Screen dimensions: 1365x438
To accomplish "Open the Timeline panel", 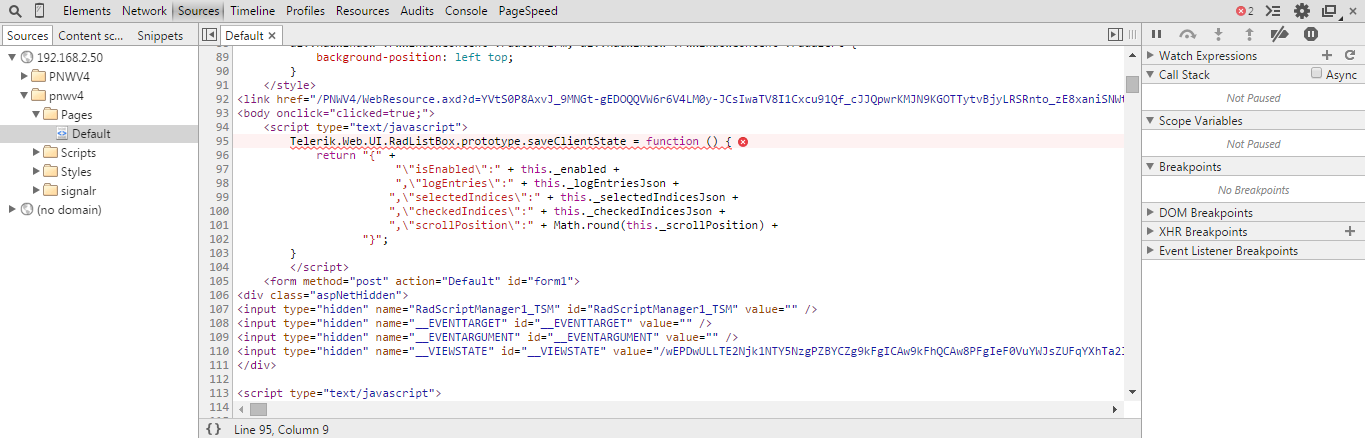I will click(x=252, y=11).
